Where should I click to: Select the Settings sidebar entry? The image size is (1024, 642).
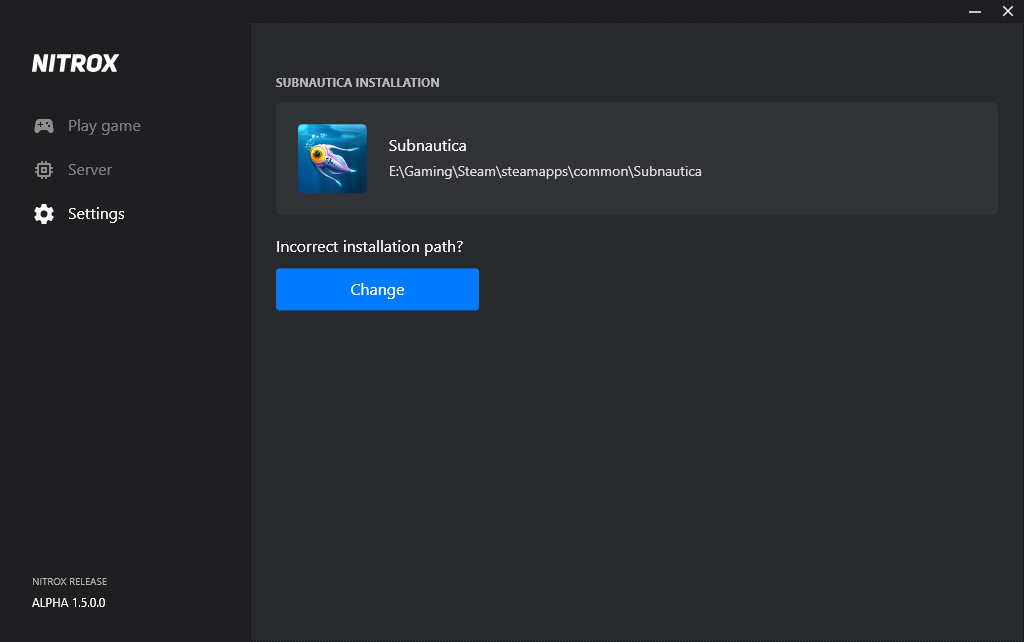[96, 213]
